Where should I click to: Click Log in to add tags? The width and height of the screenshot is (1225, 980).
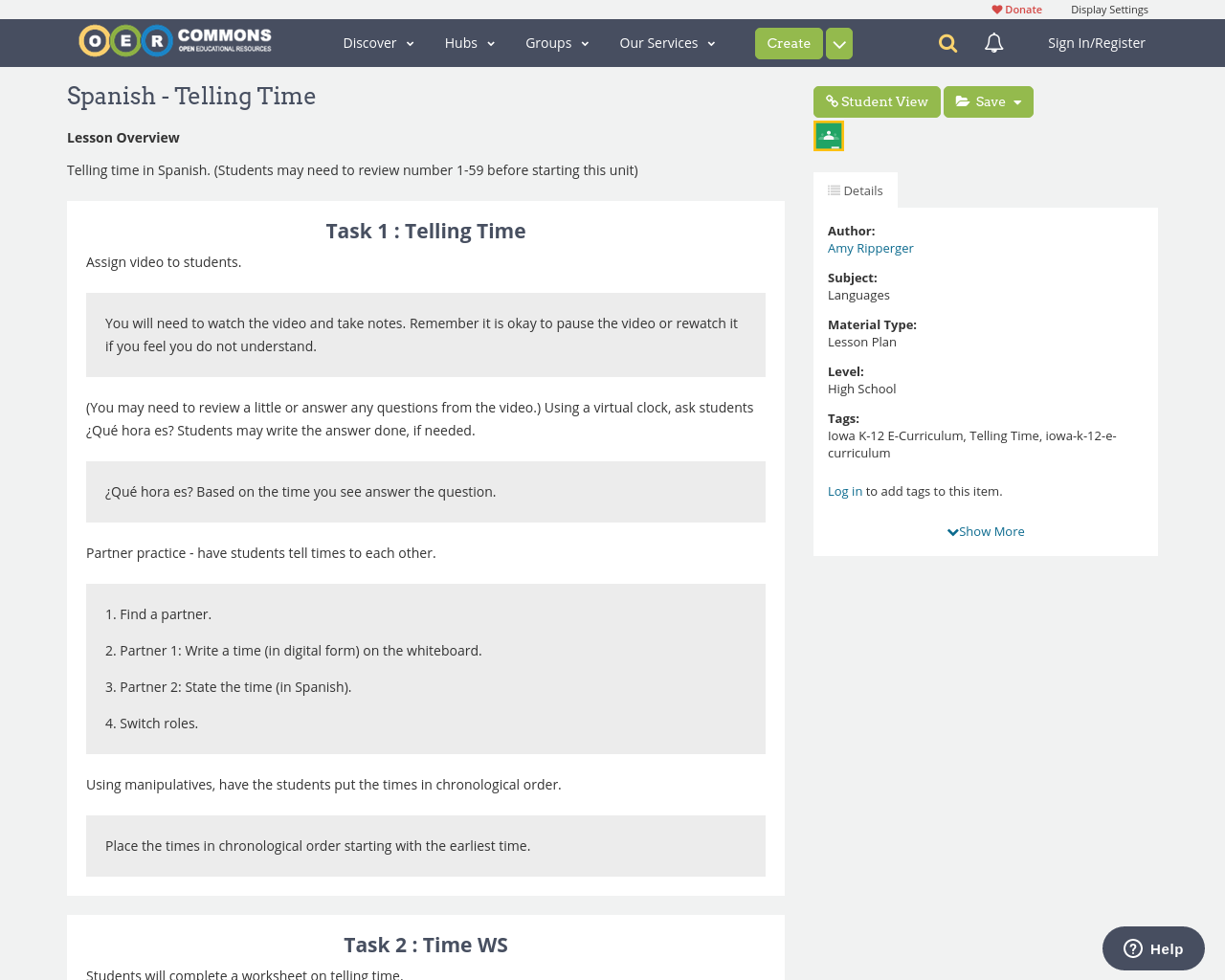coord(845,490)
